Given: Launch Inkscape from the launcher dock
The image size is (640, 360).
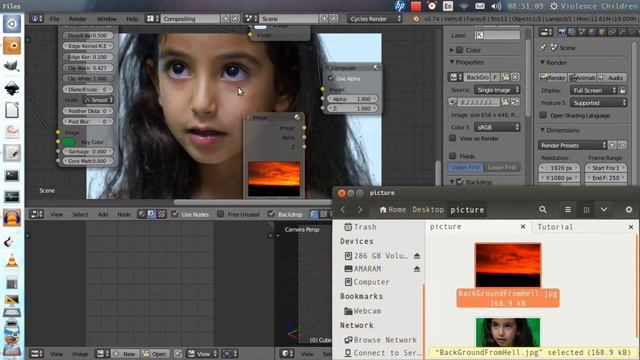Looking at the screenshot, I should coord(12,88).
